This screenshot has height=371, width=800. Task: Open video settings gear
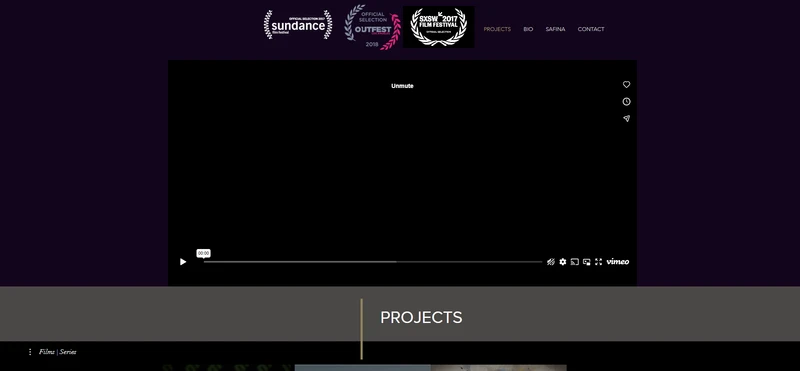click(x=563, y=262)
